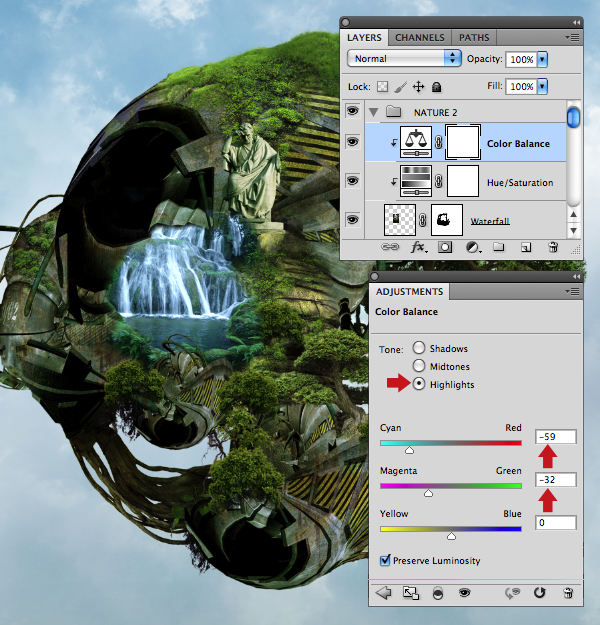Switch to LAYERS tab
The height and width of the screenshot is (625, 600).
[x=364, y=37]
